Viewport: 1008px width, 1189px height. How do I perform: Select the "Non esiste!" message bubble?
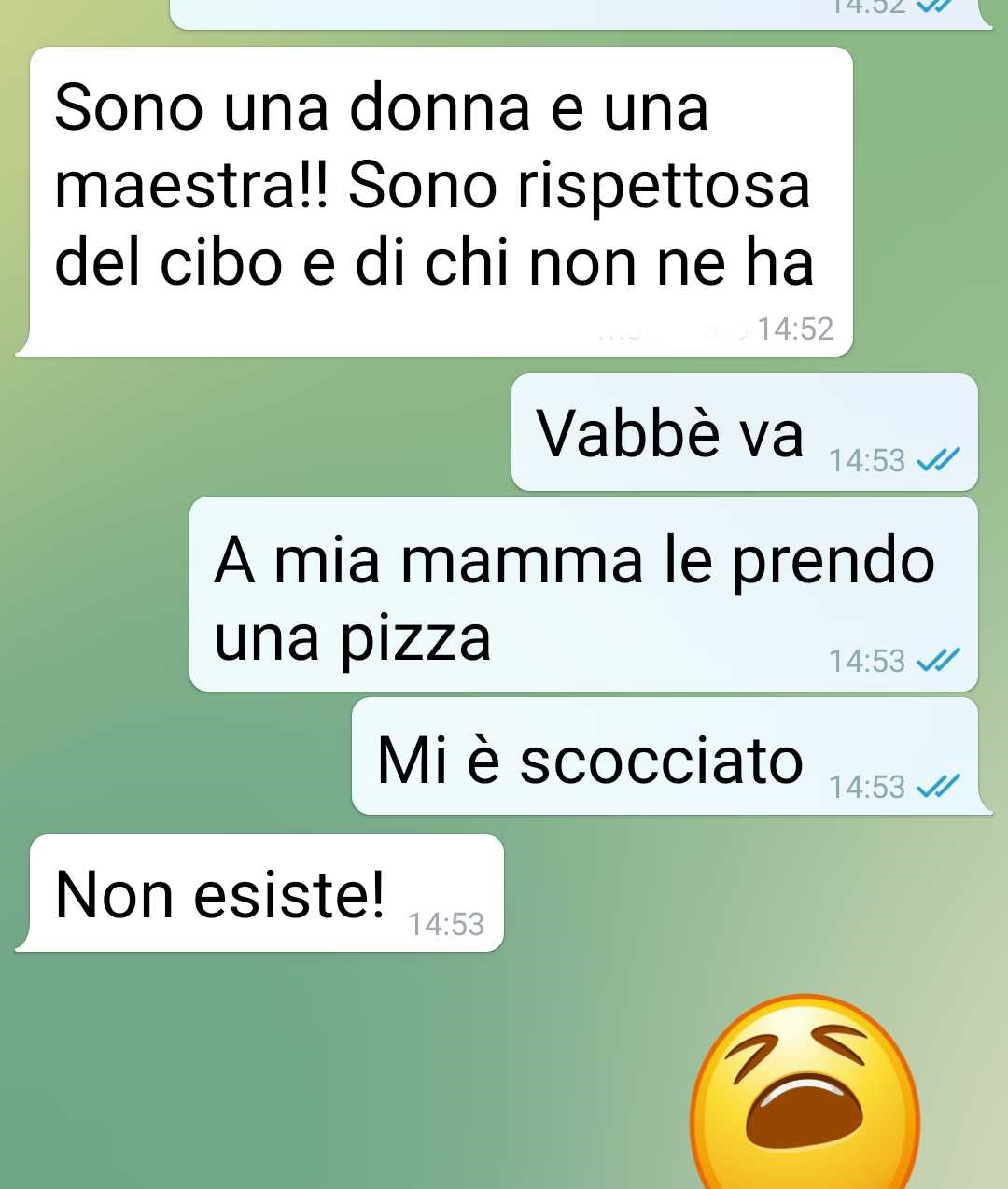pos(259,893)
